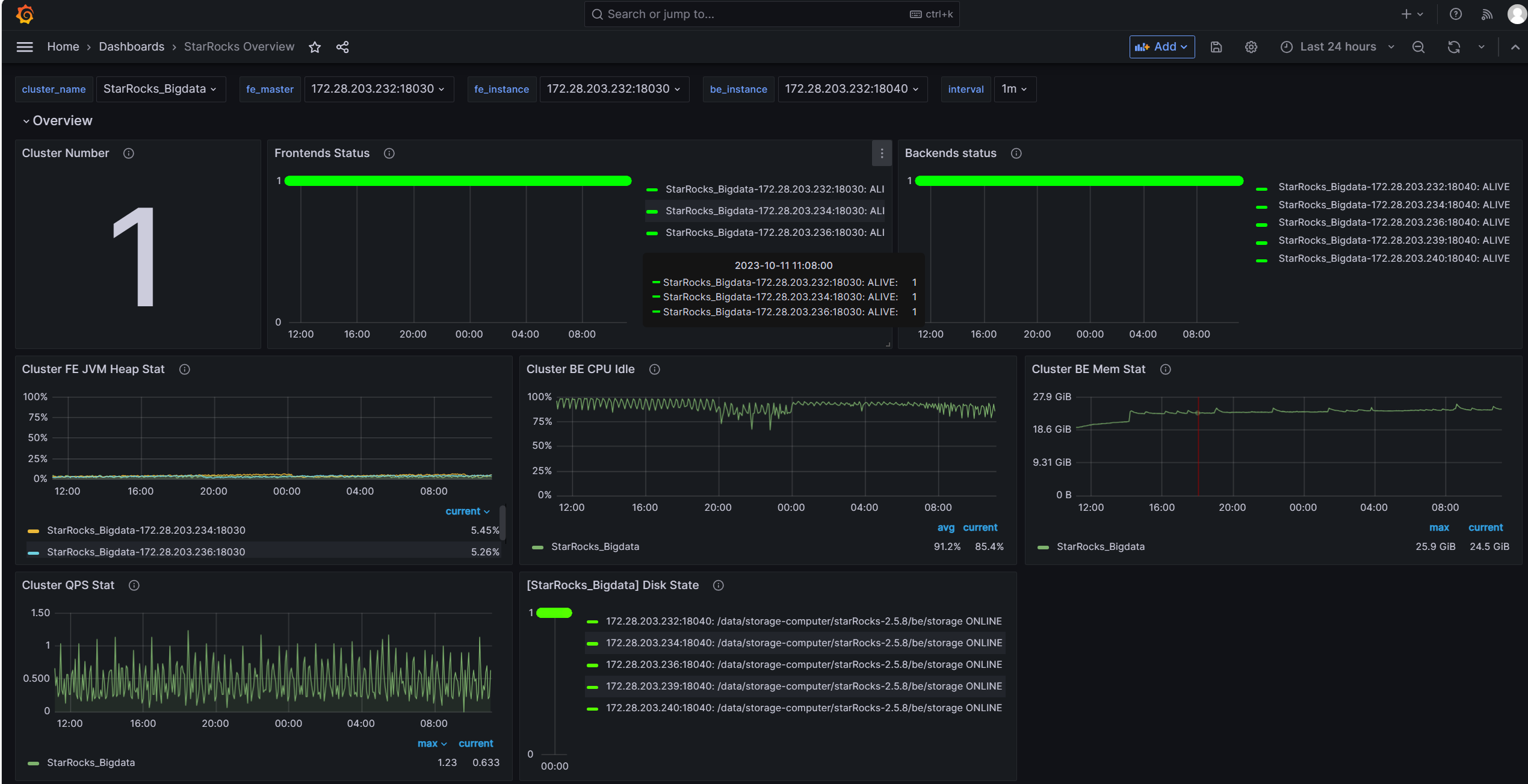Show Cluster QPS Stat info

134,585
